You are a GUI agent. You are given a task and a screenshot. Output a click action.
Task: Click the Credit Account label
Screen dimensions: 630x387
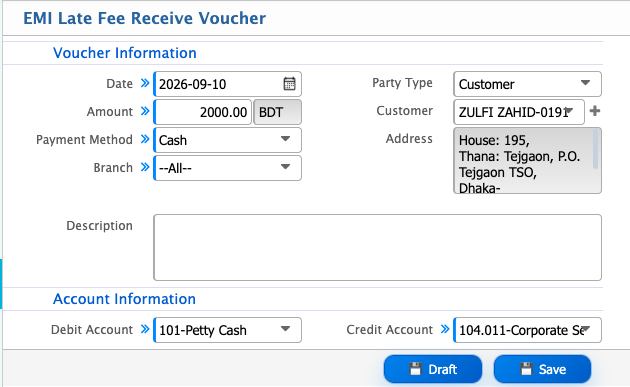(389, 330)
